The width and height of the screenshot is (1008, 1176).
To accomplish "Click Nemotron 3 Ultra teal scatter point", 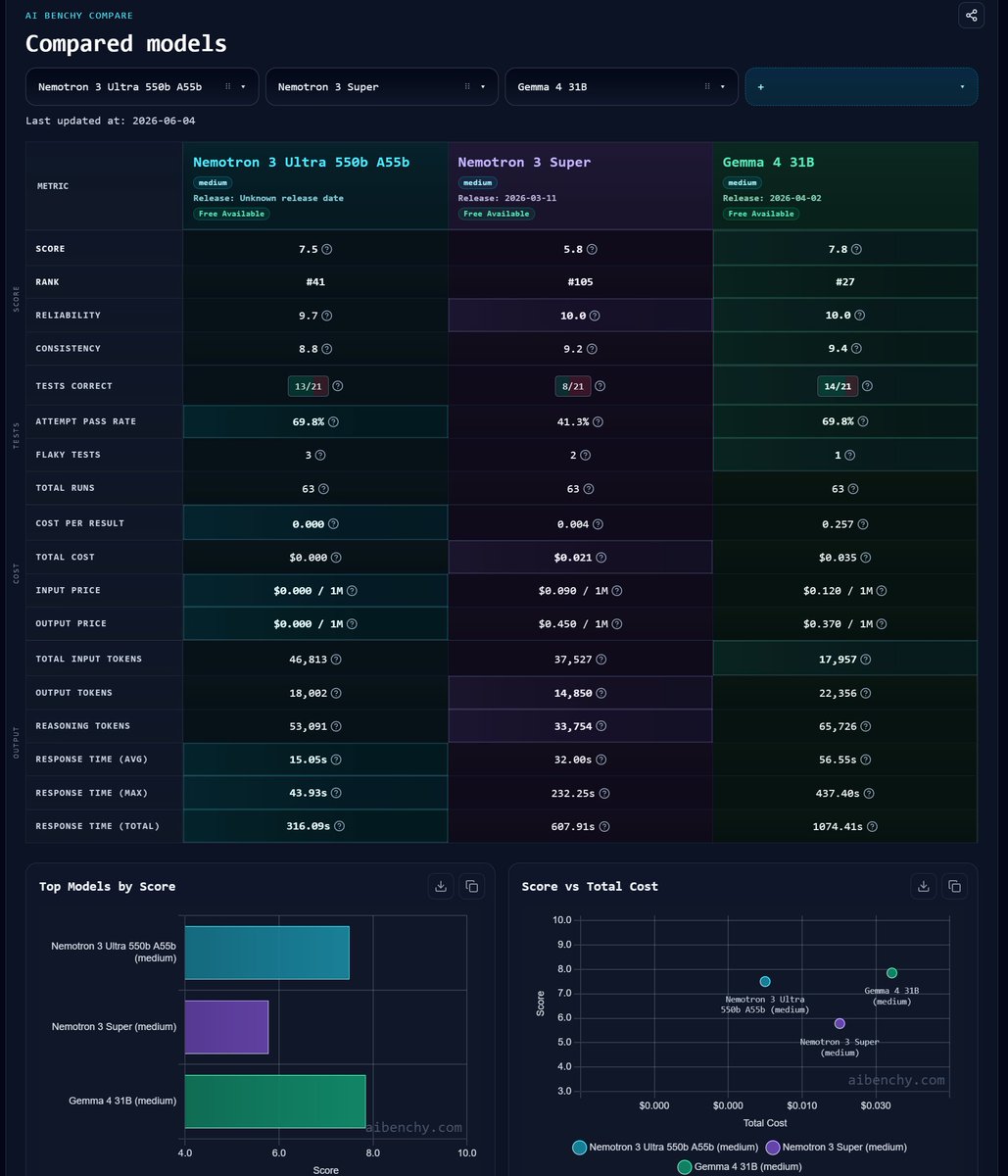I will 765,981.
